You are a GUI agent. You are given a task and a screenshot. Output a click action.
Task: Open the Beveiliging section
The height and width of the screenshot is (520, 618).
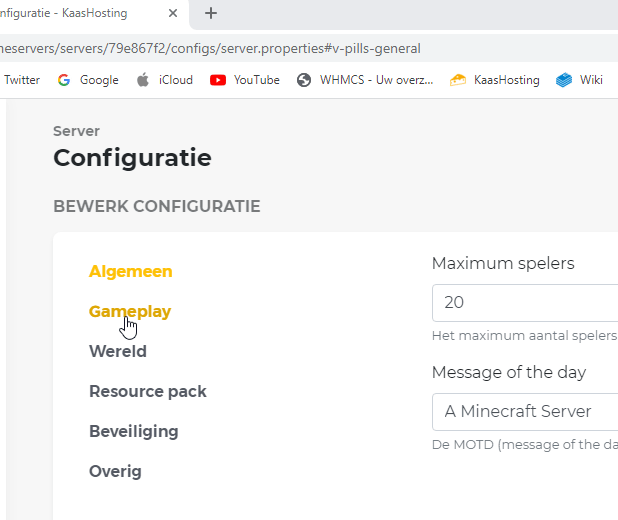point(133,431)
